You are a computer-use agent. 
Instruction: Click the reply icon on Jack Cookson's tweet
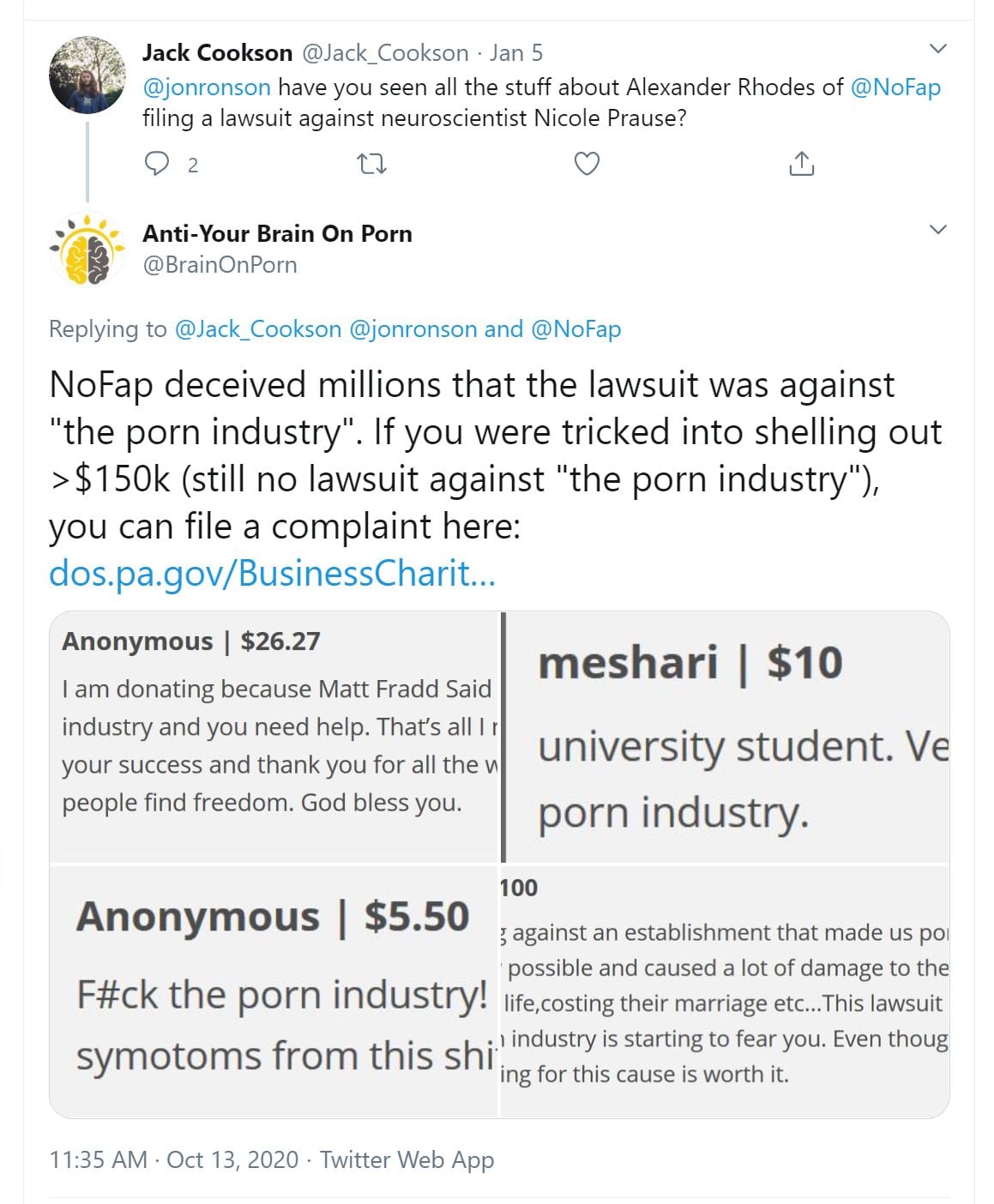pos(156,163)
